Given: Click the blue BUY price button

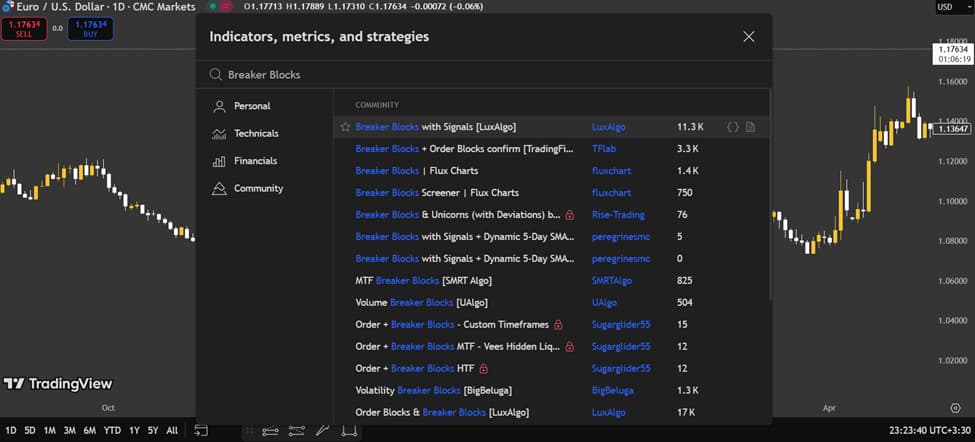Looking at the screenshot, I should 90,29.
